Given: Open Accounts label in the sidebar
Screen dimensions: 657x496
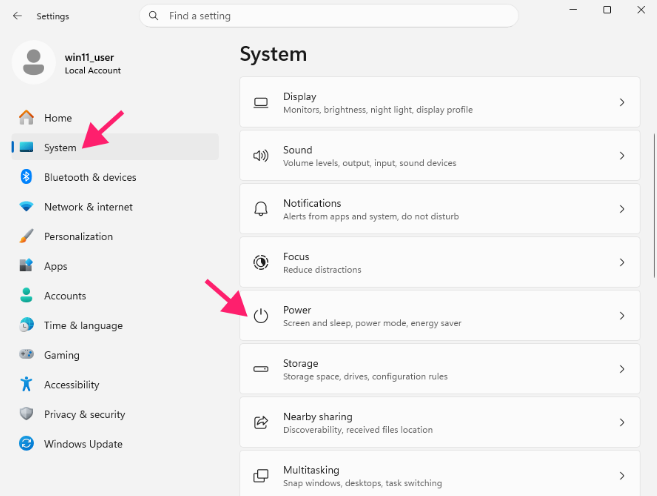Looking at the screenshot, I should pos(65,296).
